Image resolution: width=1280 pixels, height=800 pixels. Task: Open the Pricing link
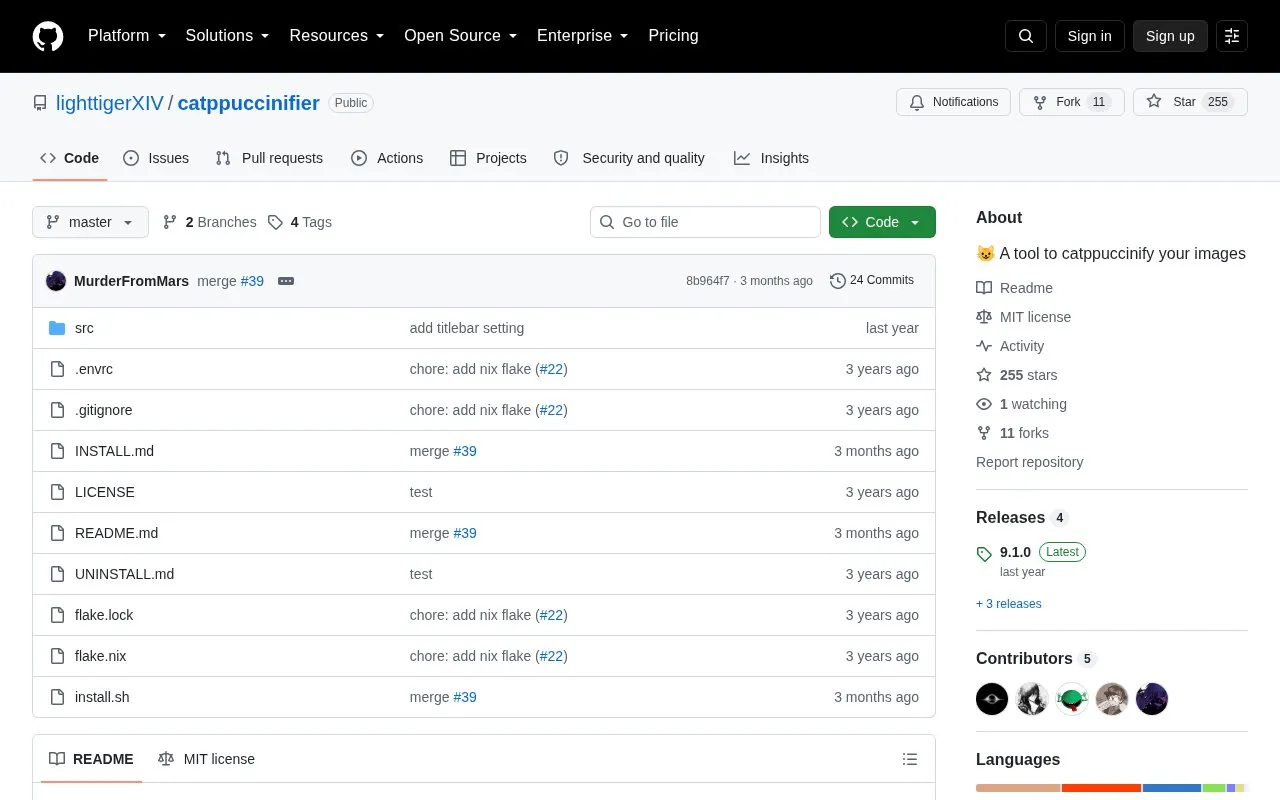[673, 36]
